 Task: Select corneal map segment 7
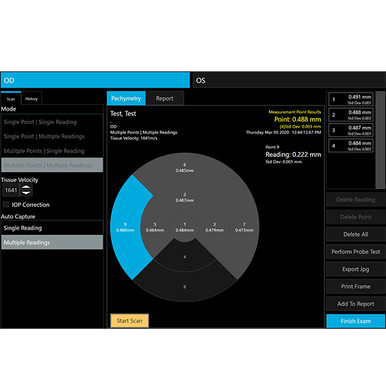pos(244,227)
